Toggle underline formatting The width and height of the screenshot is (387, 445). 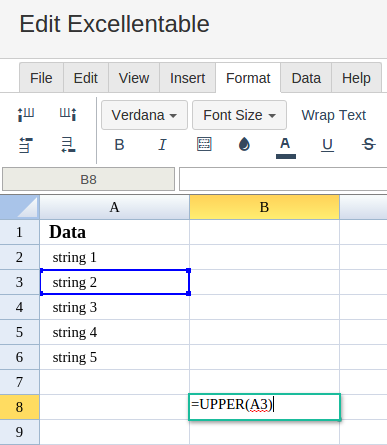[327, 145]
